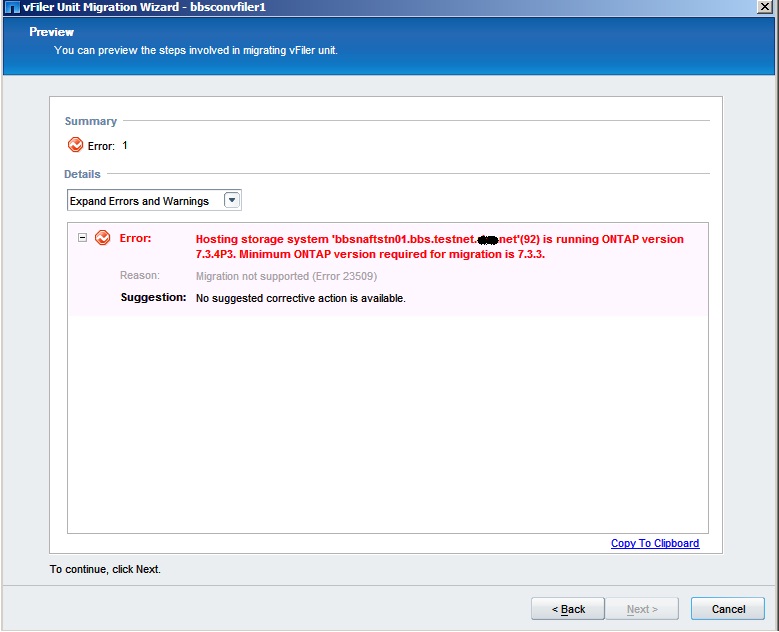
Task: Click the NetApp icon in the title bar
Action: [x=12, y=7]
